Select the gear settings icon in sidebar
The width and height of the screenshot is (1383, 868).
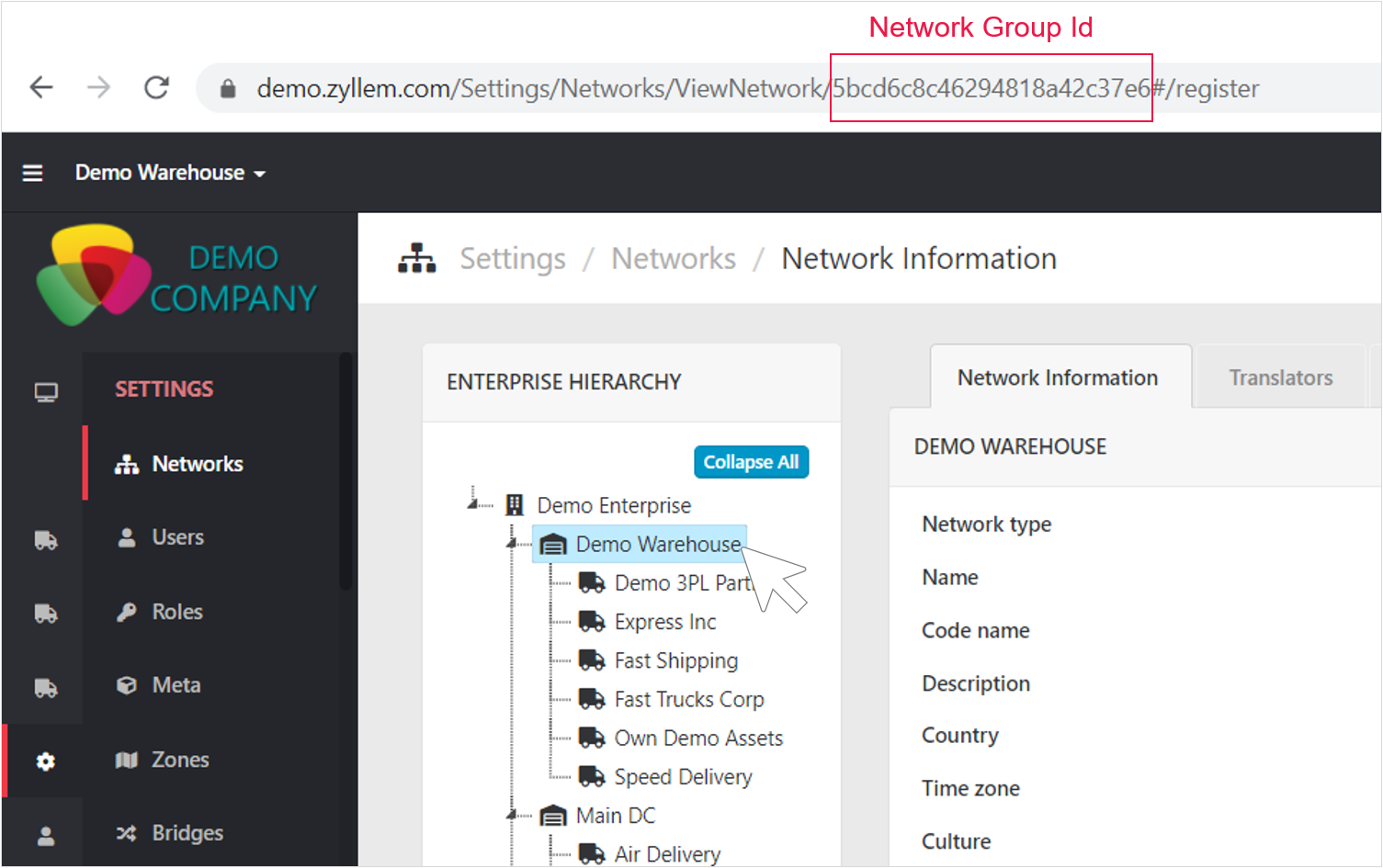point(46,761)
